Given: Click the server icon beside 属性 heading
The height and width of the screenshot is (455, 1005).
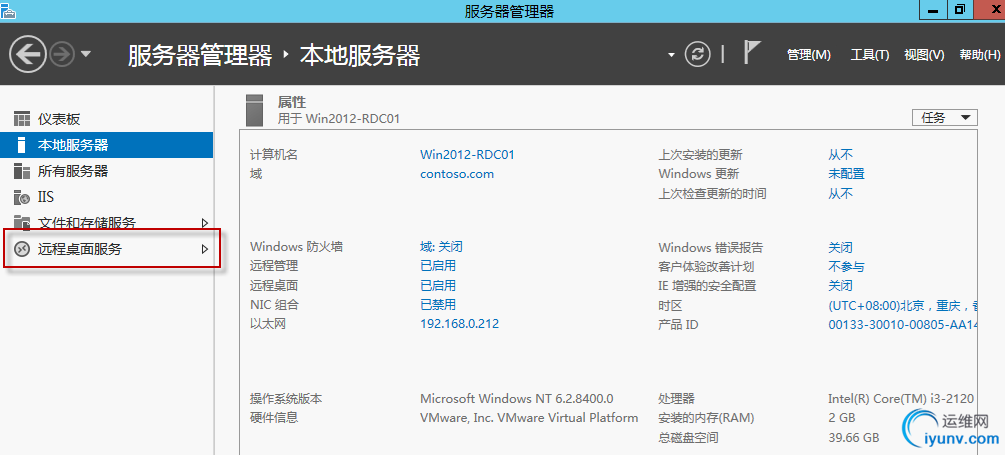Looking at the screenshot, I should point(254,110).
